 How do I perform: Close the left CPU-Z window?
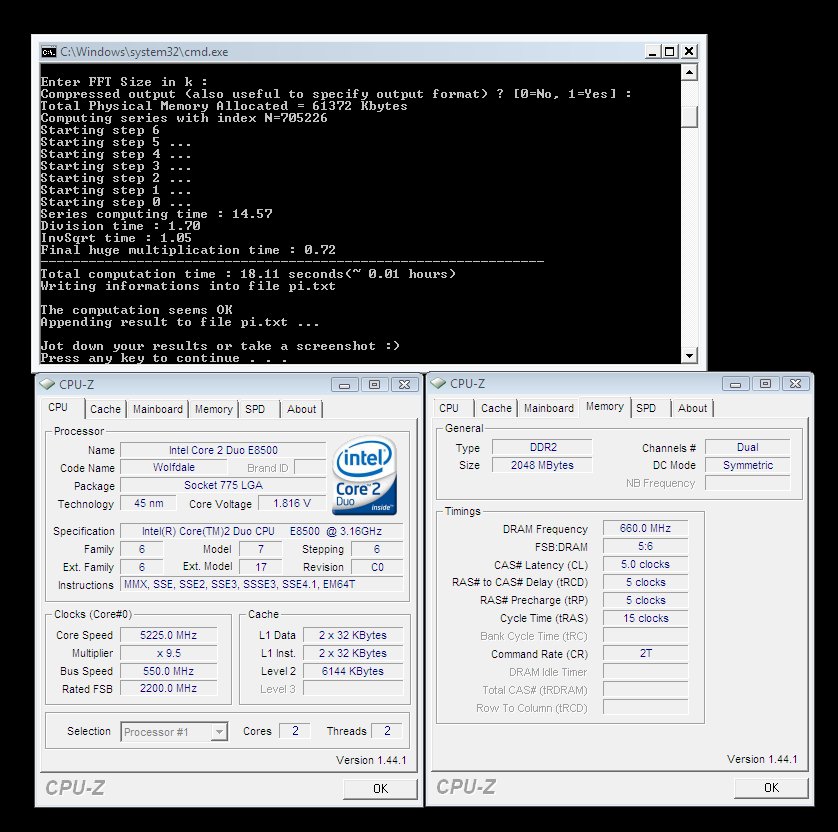[x=405, y=385]
